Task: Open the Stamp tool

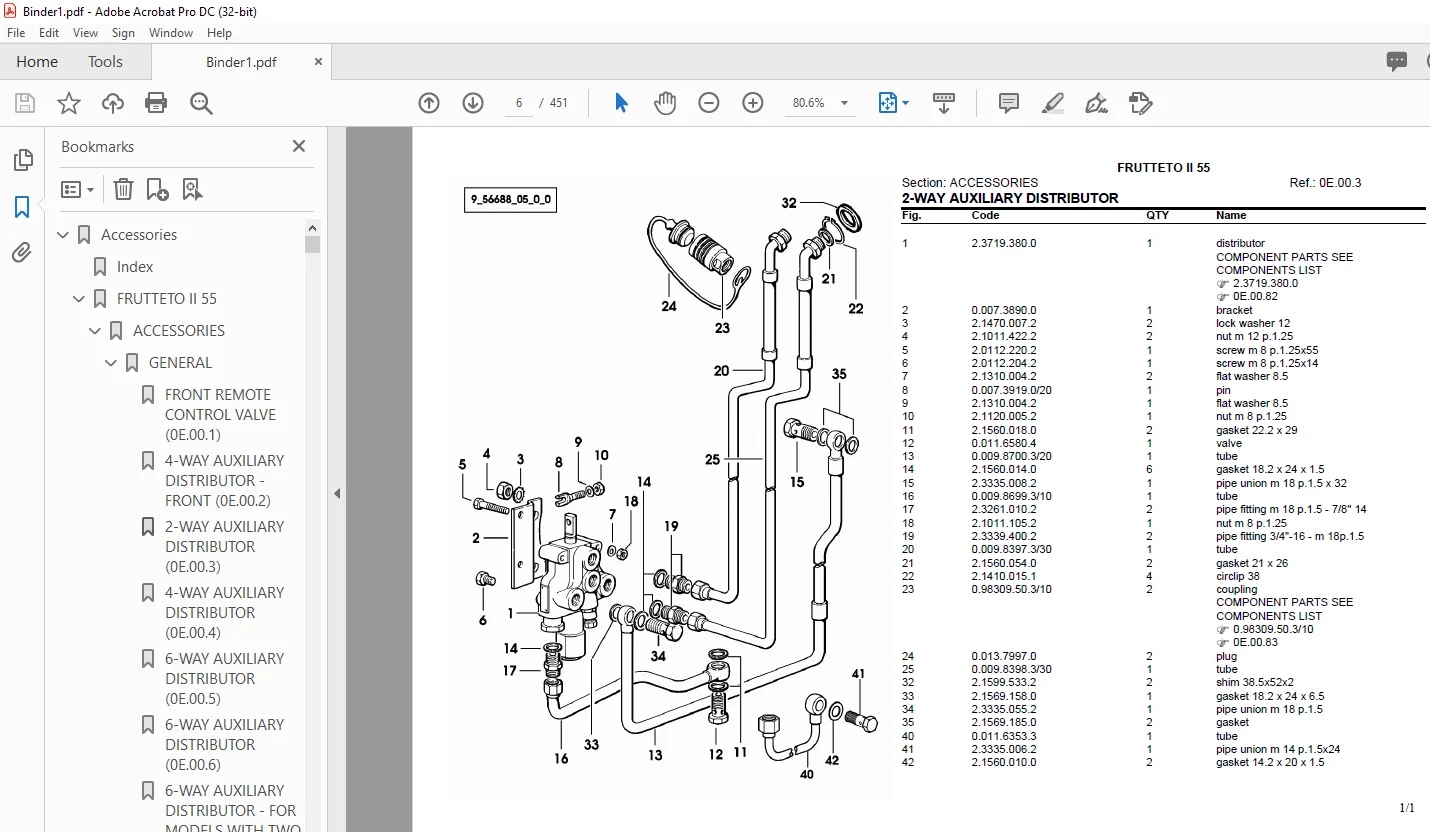Action: click(x=1140, y=103)
